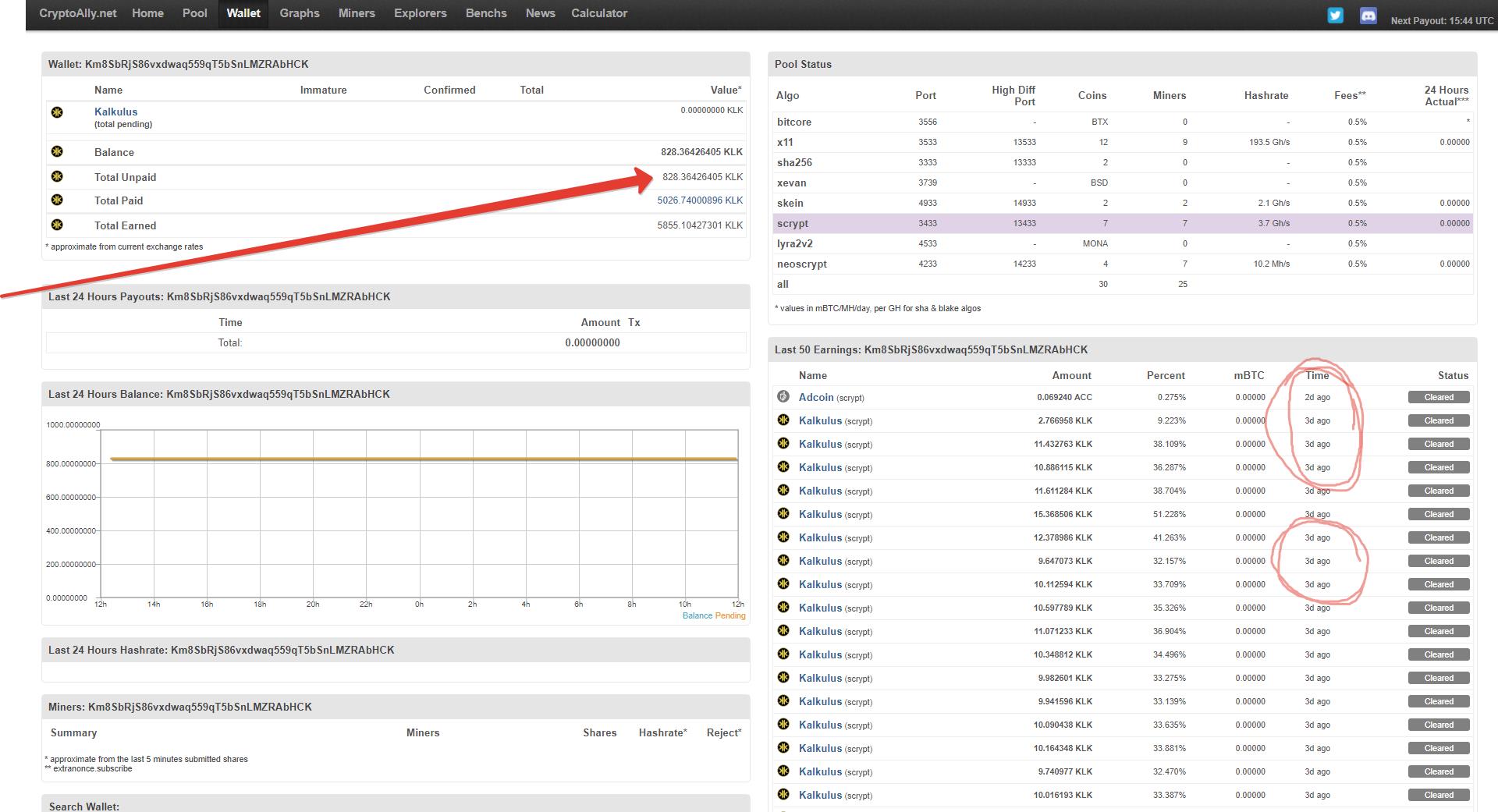Open the Pool page
This screenshot has width=1498, height=812.
[x=194, y=13]
